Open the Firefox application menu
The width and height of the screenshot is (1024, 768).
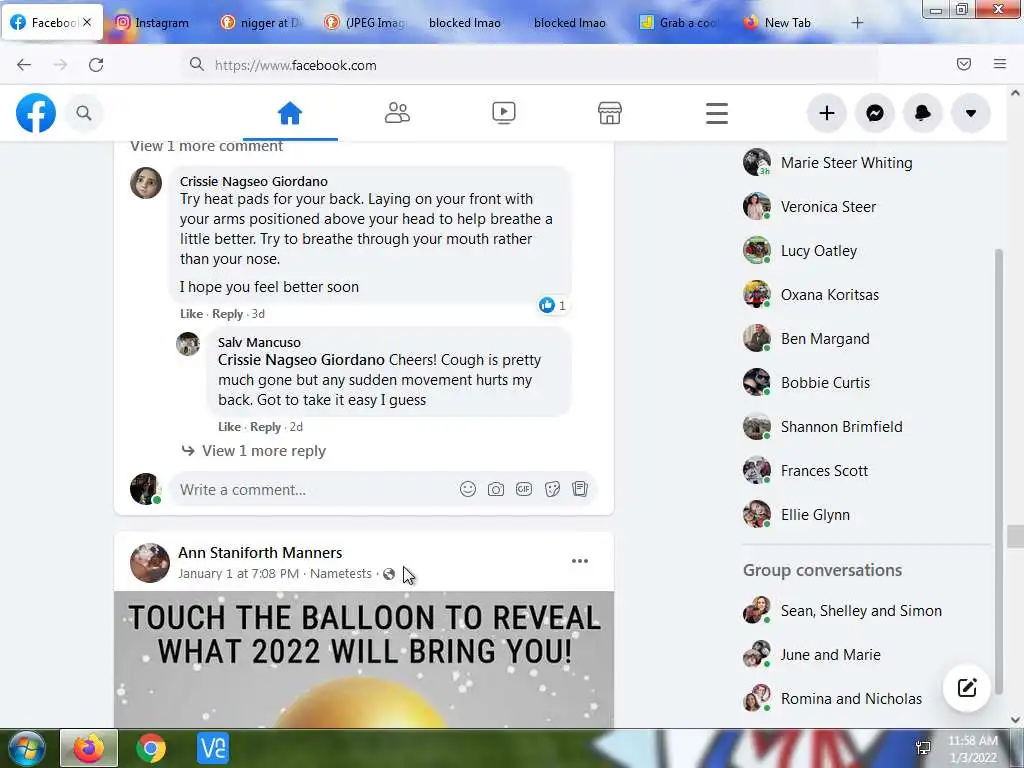[x=1000, y=64]
